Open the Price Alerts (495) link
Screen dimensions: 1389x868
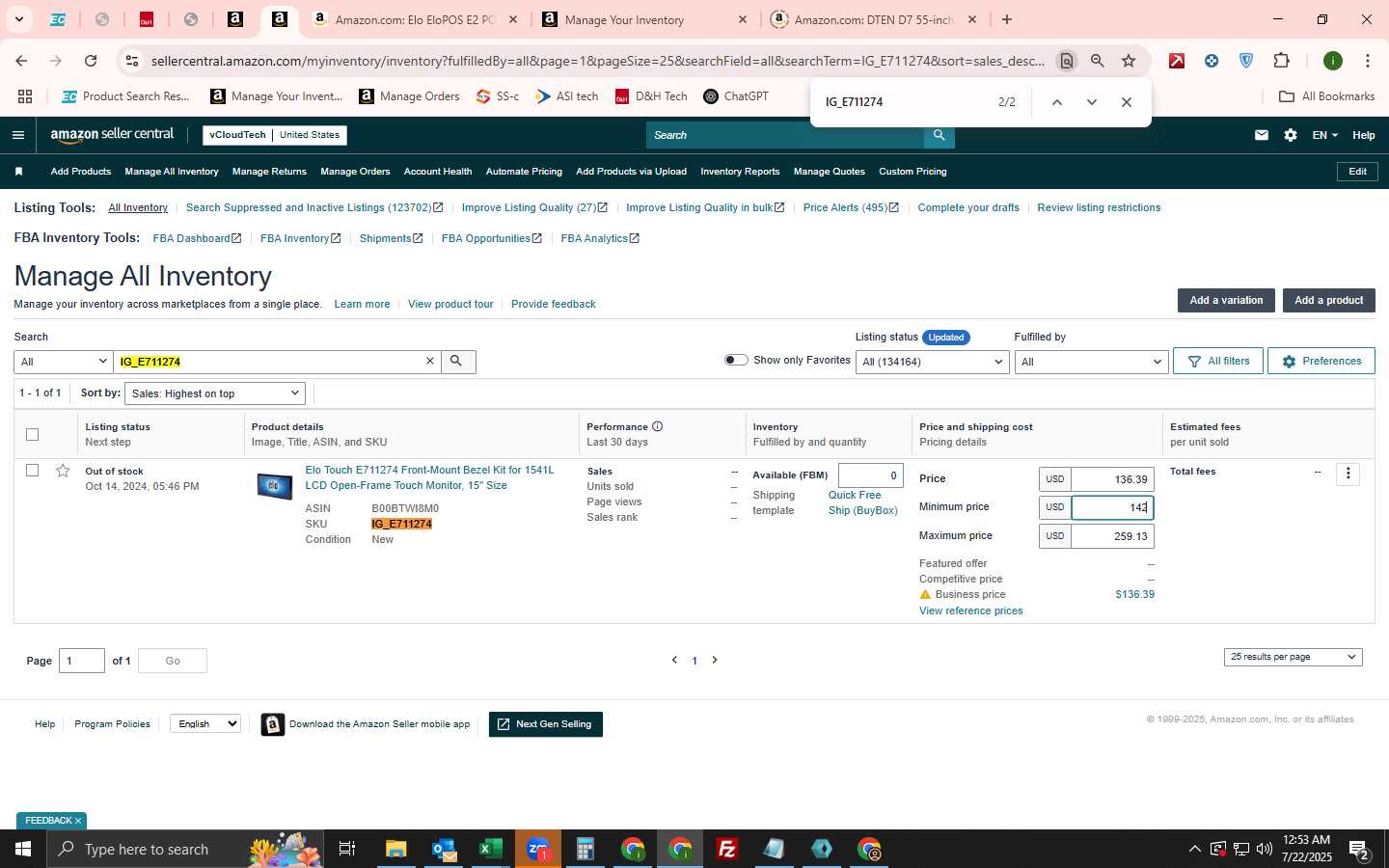click(850, 207)
